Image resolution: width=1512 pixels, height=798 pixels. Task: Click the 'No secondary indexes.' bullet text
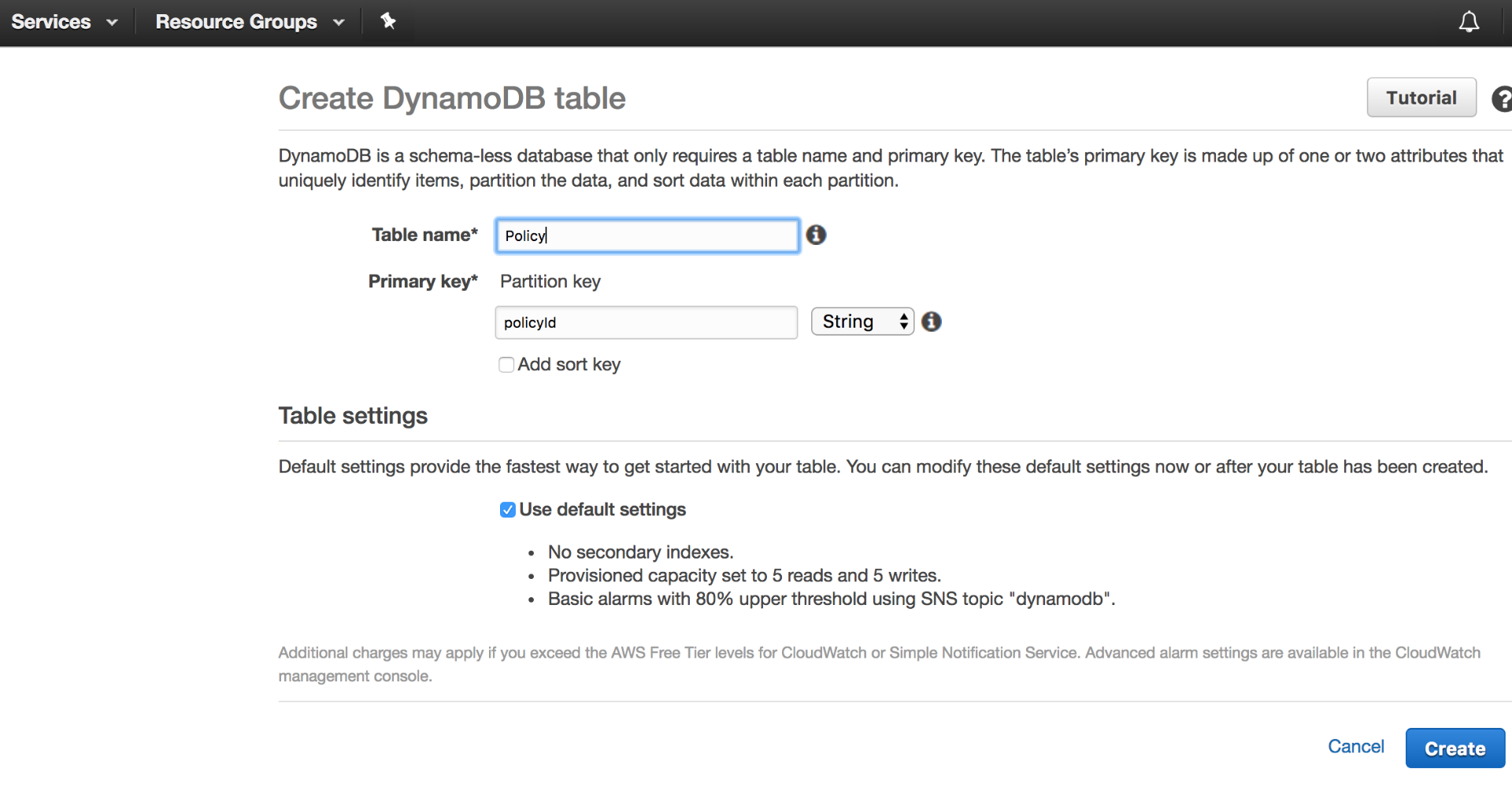(x=640, y=552)
